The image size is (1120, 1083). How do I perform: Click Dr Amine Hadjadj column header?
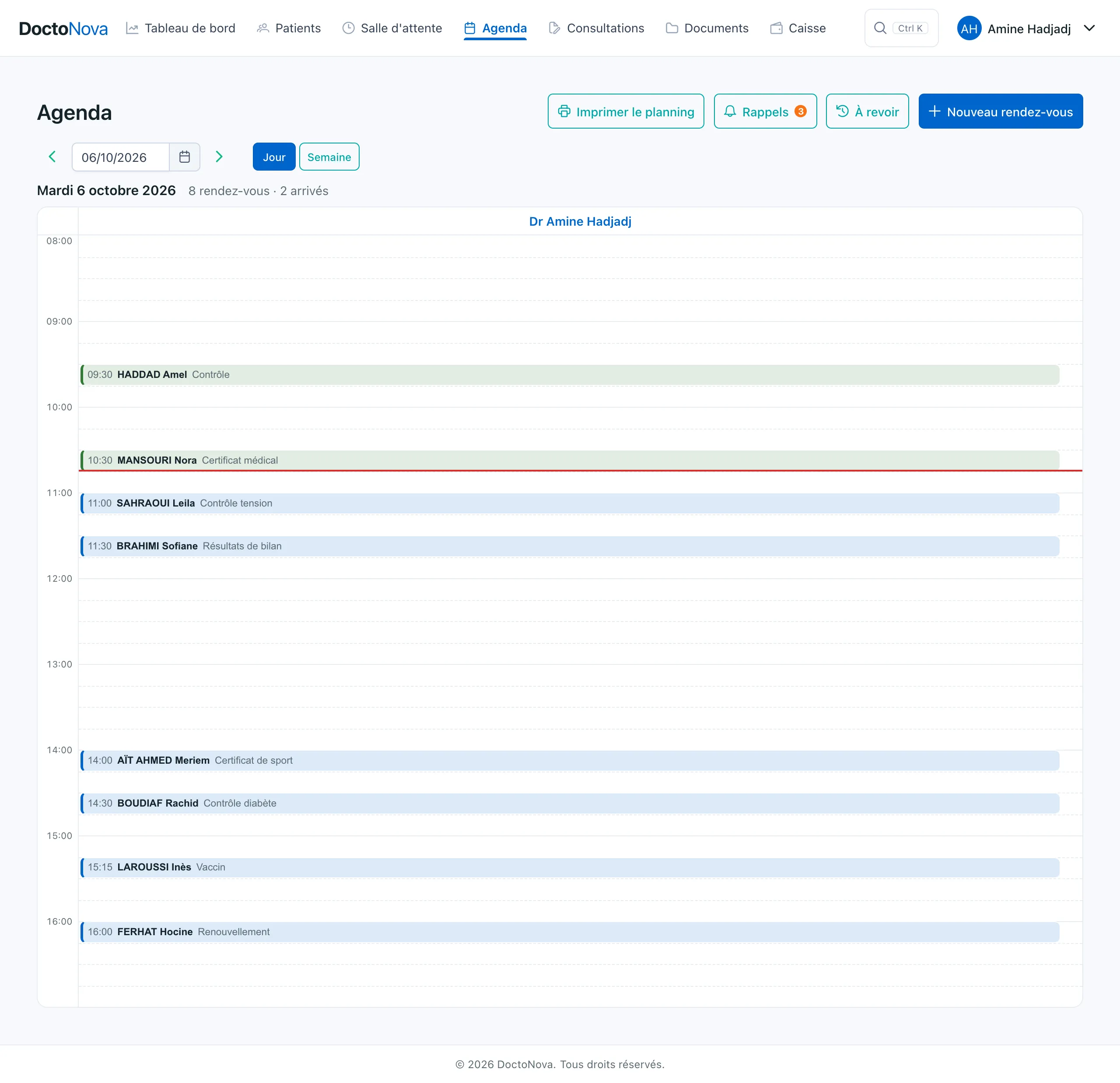(x=580, y=222)
